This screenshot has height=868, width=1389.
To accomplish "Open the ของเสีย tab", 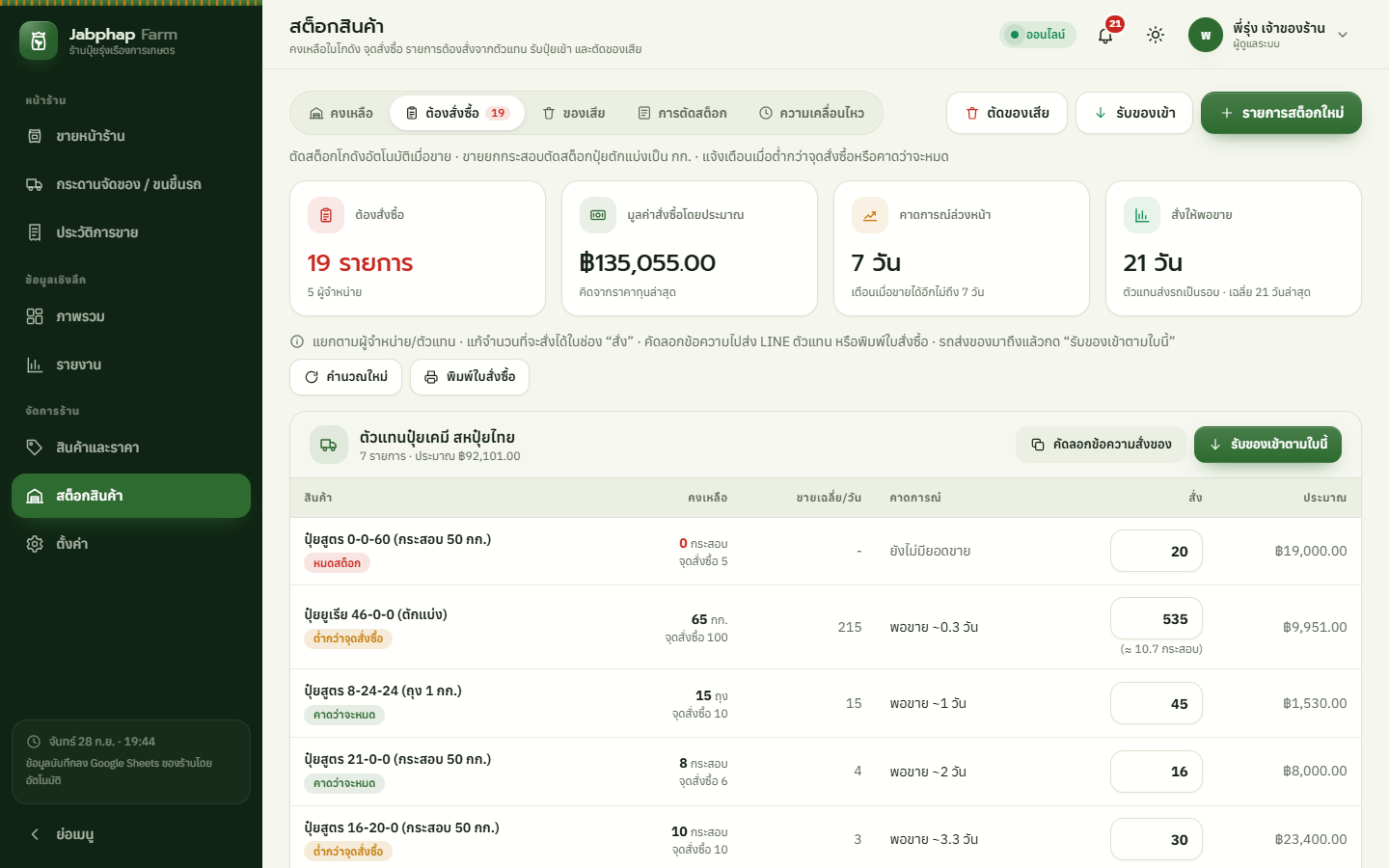I will [x=574, y=113].
